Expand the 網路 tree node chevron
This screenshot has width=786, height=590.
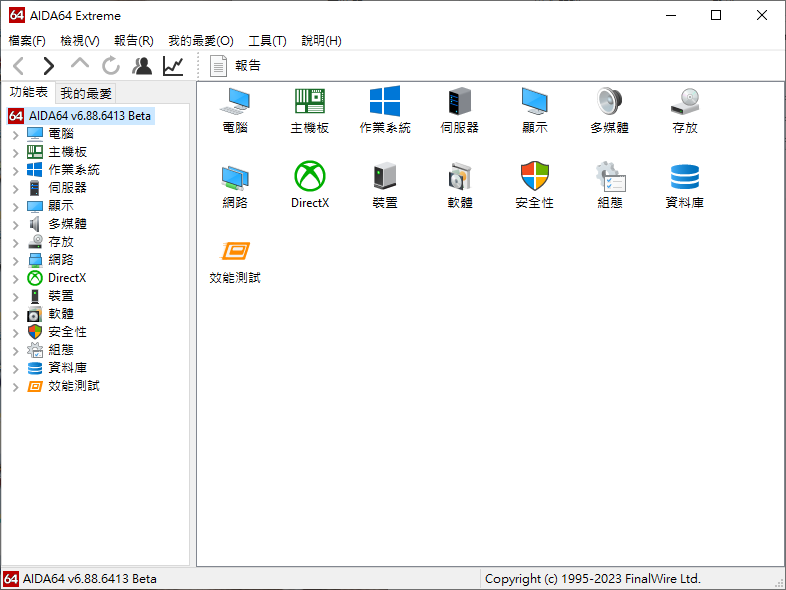pyautogui.click(x=16, y=261)
